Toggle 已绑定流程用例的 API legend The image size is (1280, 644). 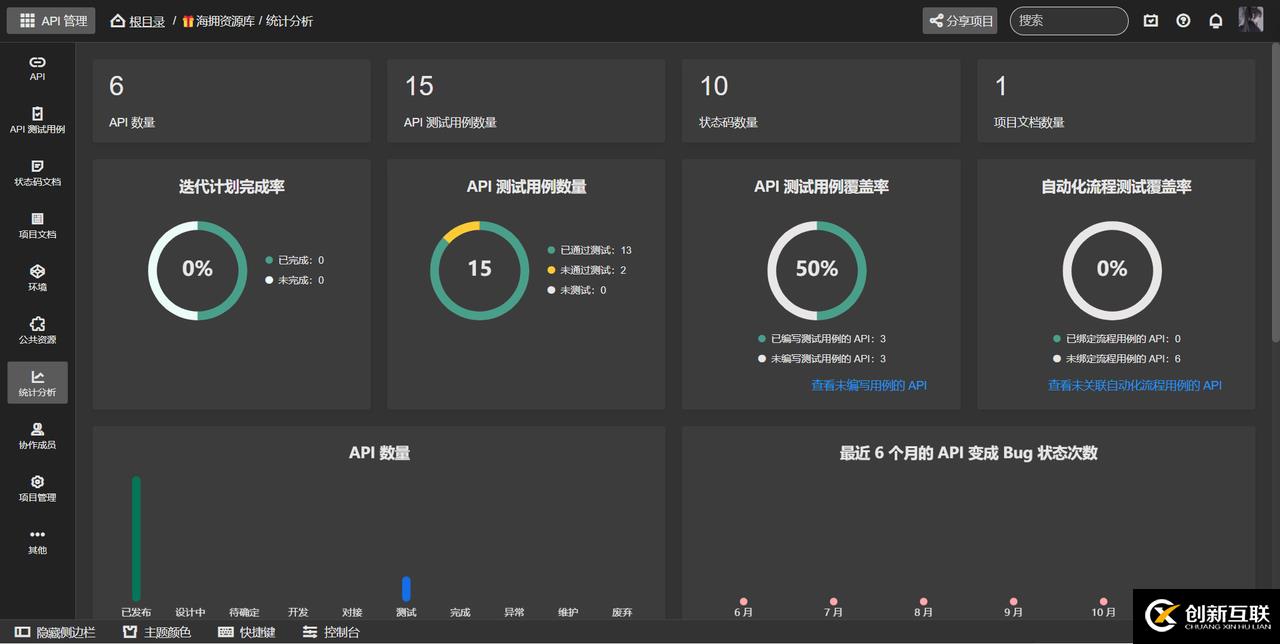pyautogui.click(x=1117, y=339)
